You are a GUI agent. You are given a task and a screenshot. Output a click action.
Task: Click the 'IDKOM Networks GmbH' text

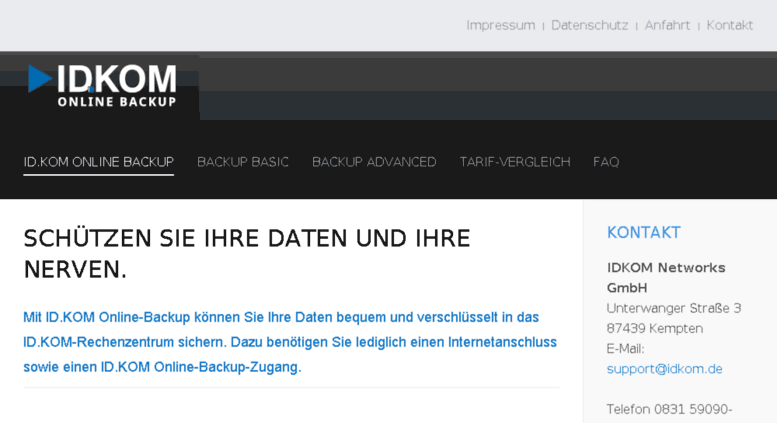click(666, 278)
